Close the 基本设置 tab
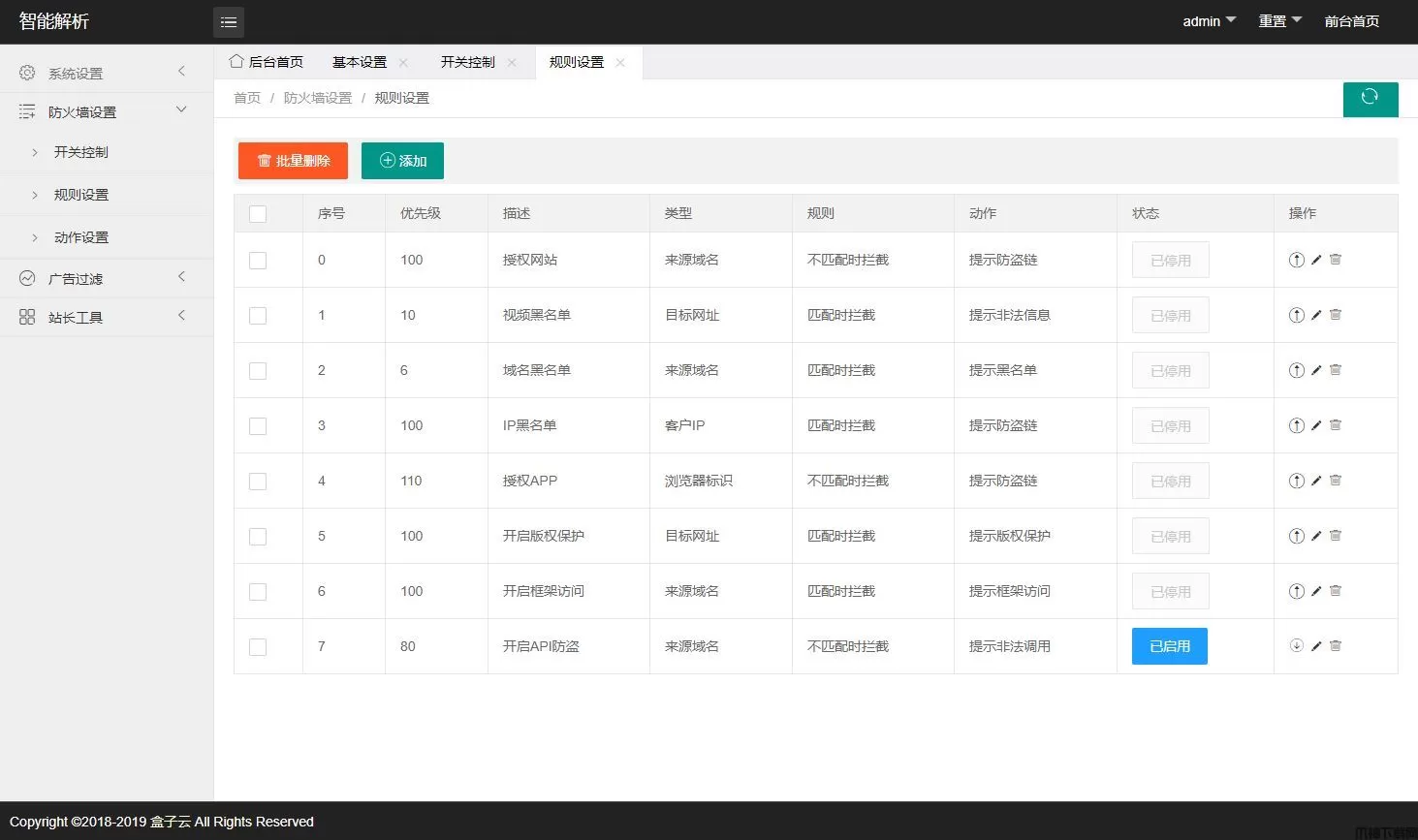 [x=403, y=62]
